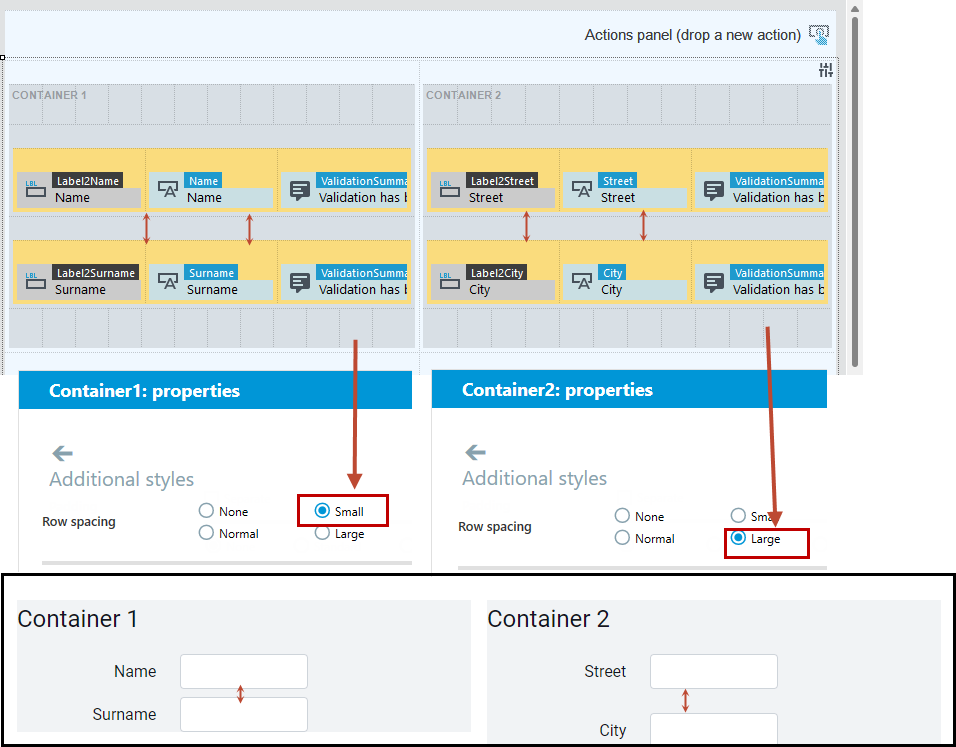The width and height of the screenshot is (956, 747).
Task: Click the "Container 1" heading in the preview
Action: (77, 619)
